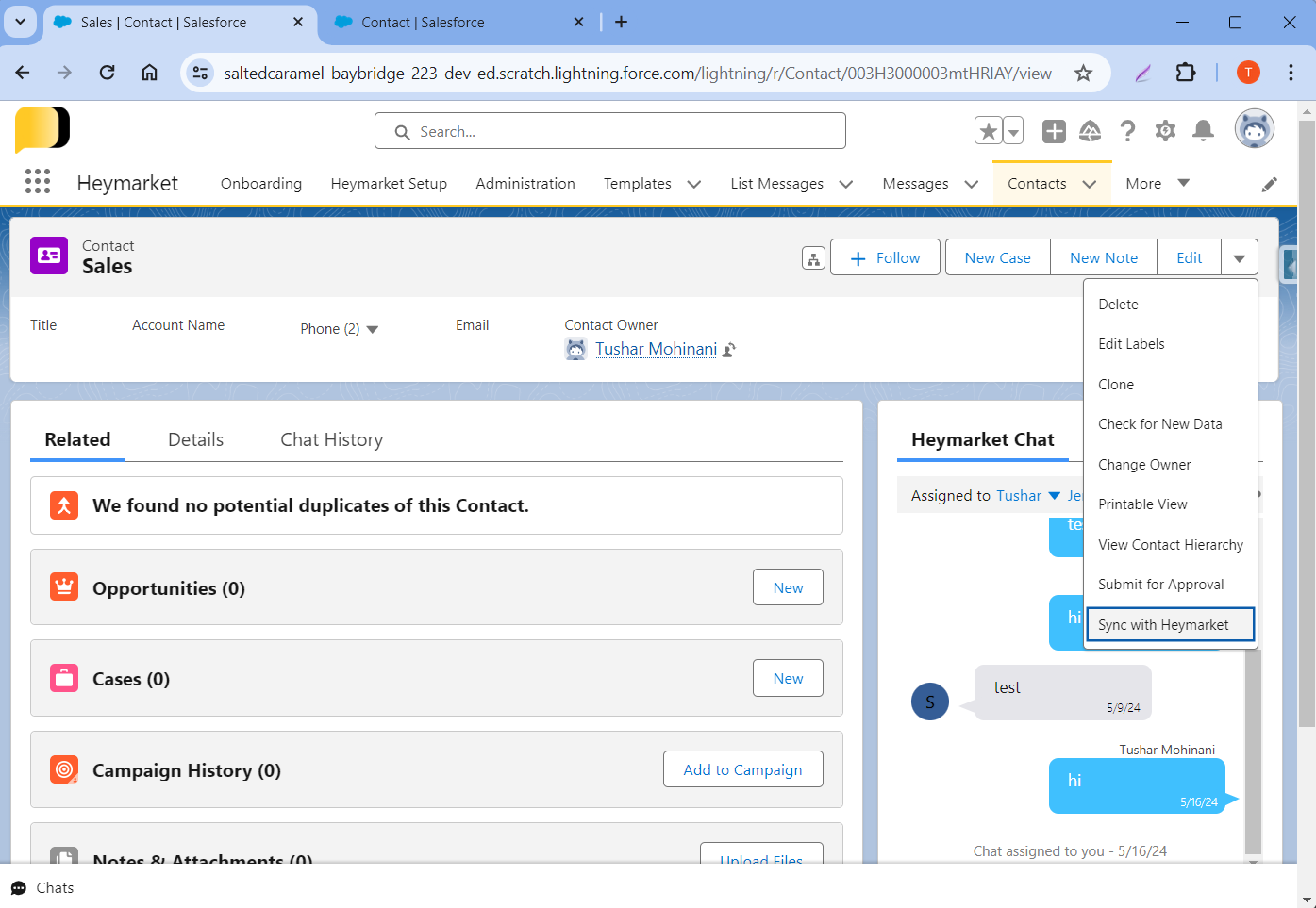This screenshot has width=1316, height=908.
Task: Select Delete from the actions menu
Action: (1170, 305)
